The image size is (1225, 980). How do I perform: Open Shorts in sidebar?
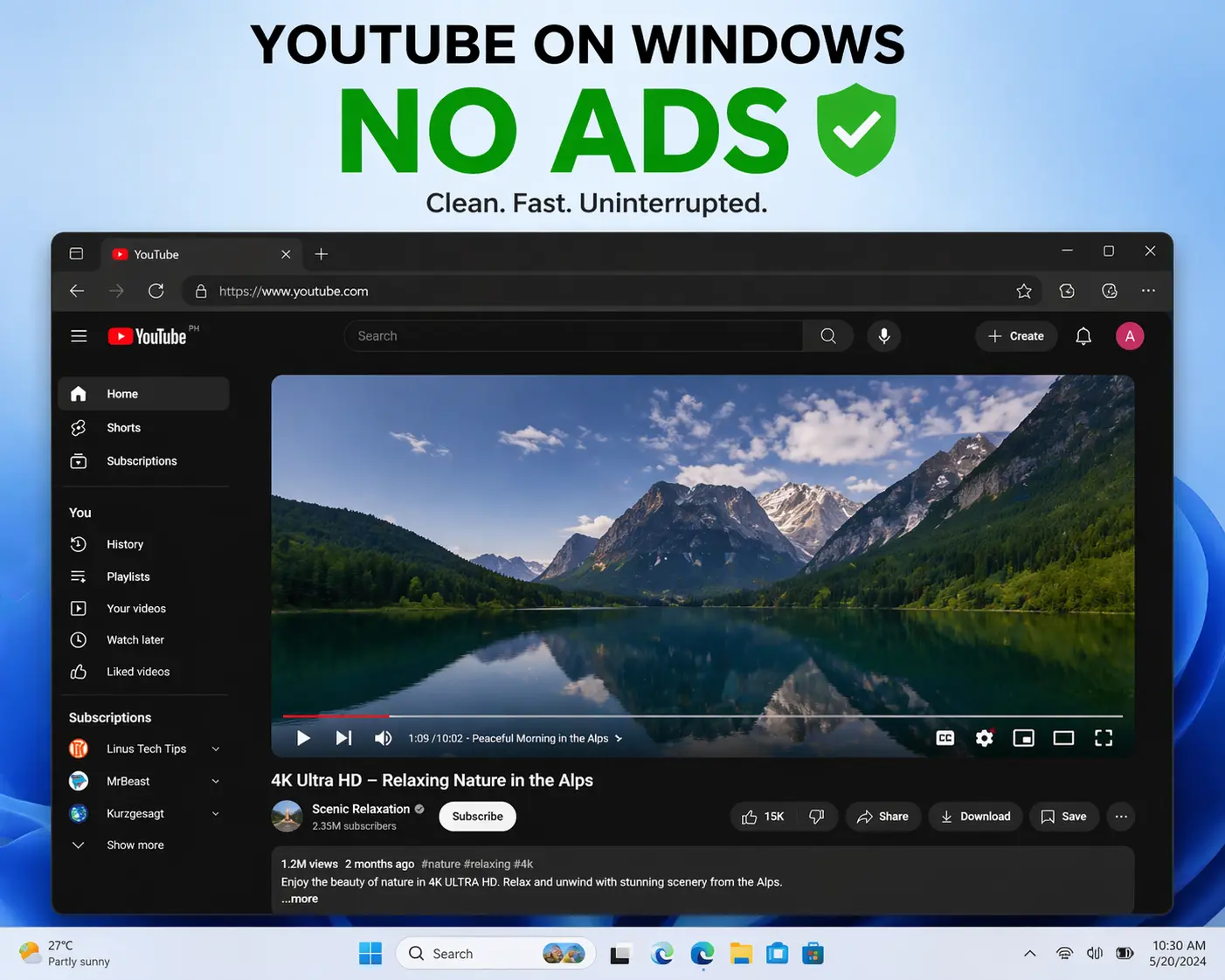click(x=143, y=428)
